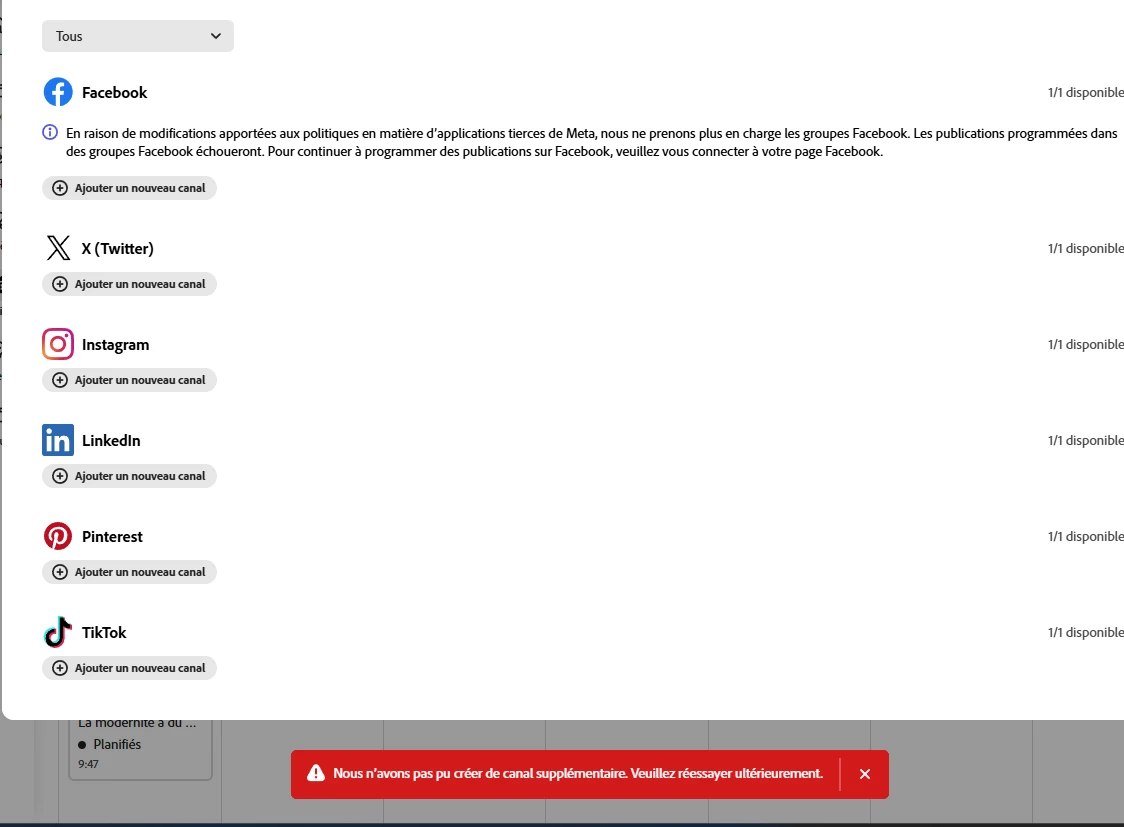1124x827 pixels.
Task: Click the TikTok heading text
Action: pos(104,633)
